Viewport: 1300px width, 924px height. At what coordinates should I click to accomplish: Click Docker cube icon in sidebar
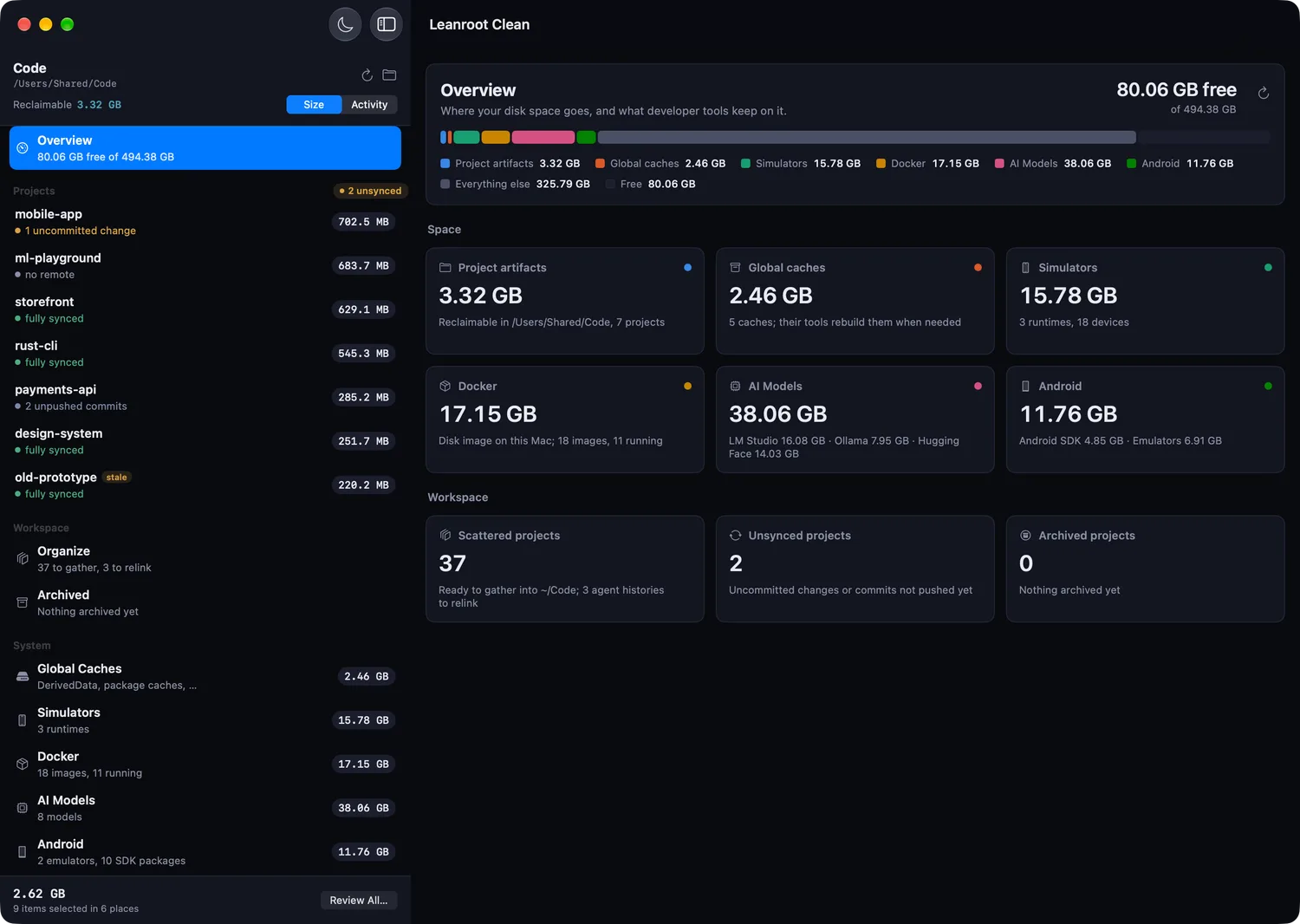click(x=23, y=764)
